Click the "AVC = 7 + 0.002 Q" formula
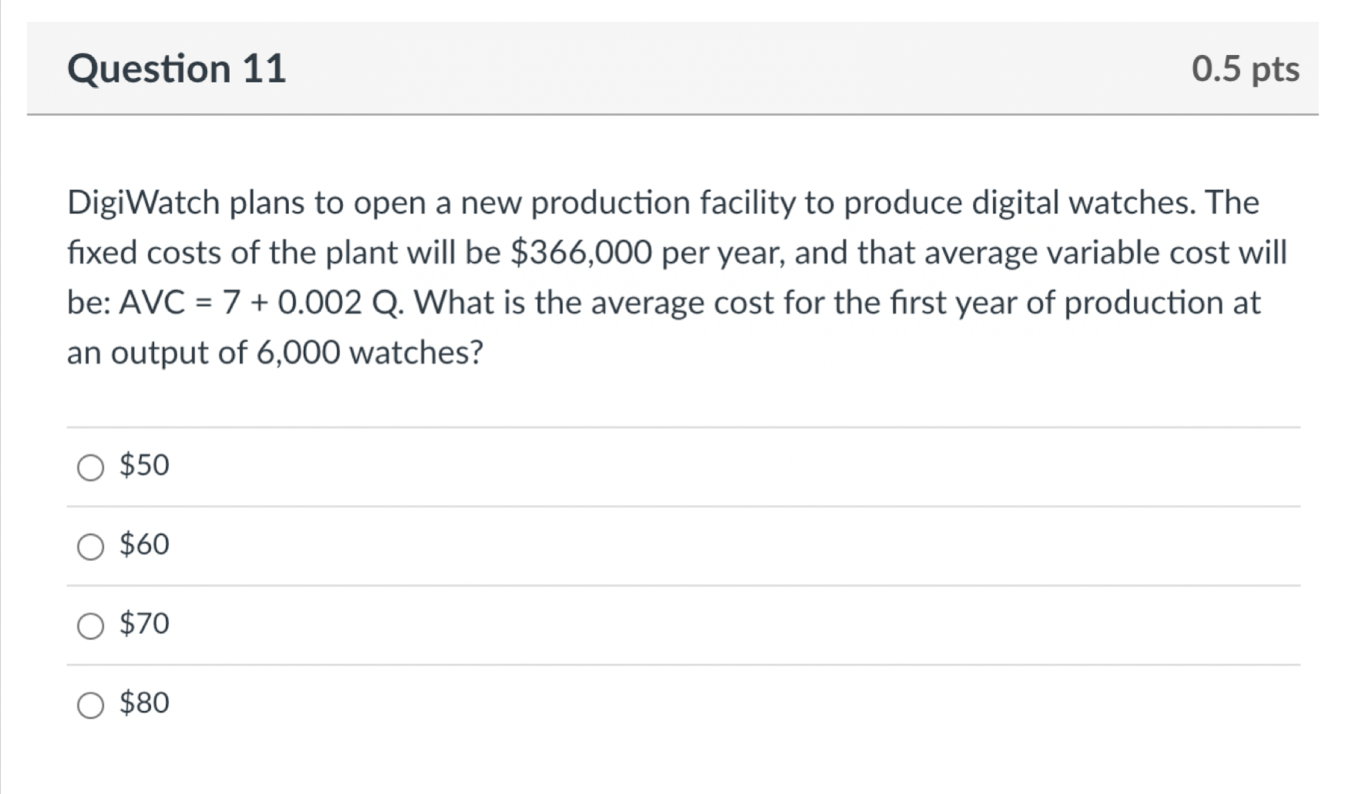 coord(262,303)
